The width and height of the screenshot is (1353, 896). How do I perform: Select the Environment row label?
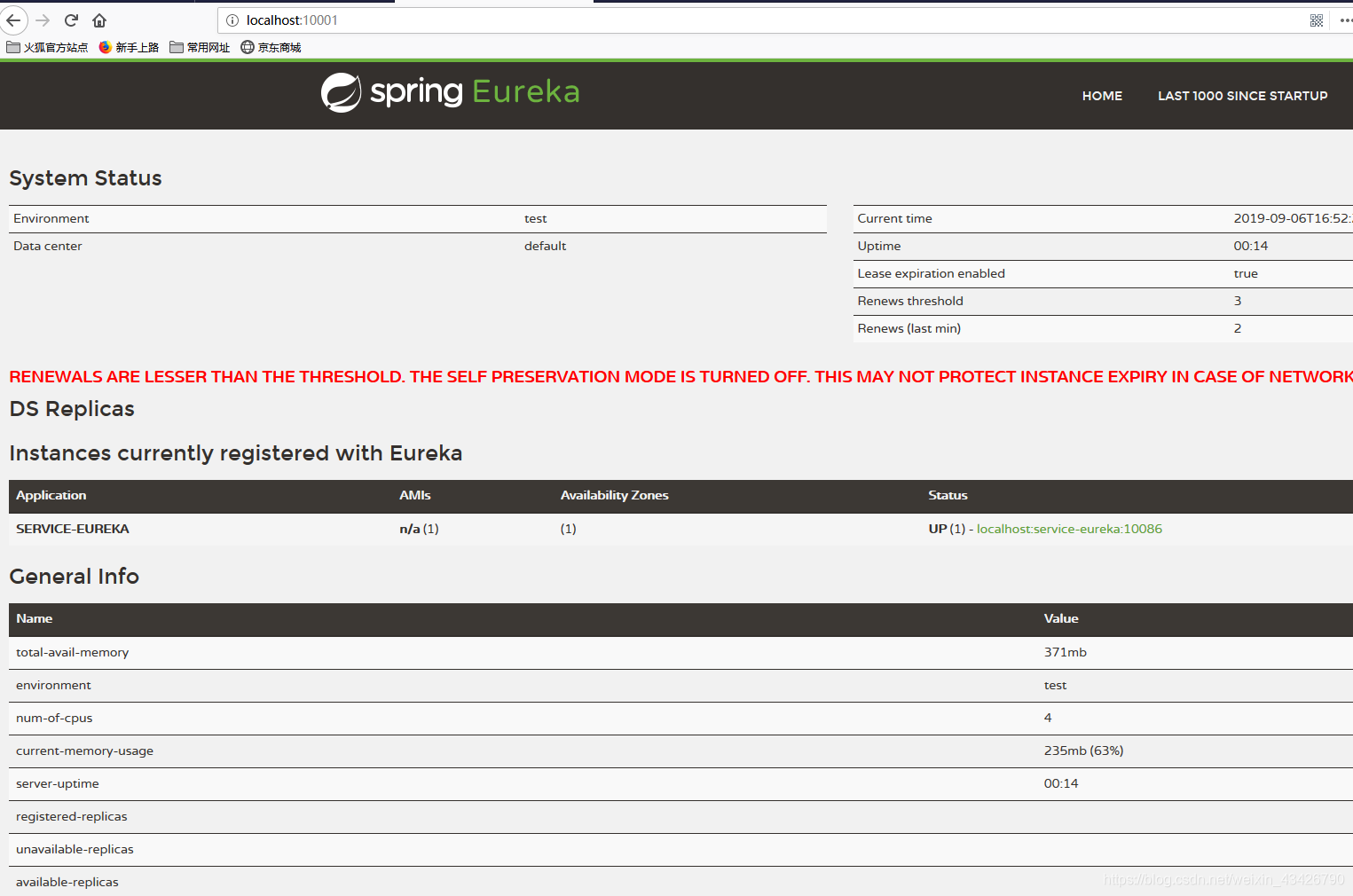click(x=51, y=218)
